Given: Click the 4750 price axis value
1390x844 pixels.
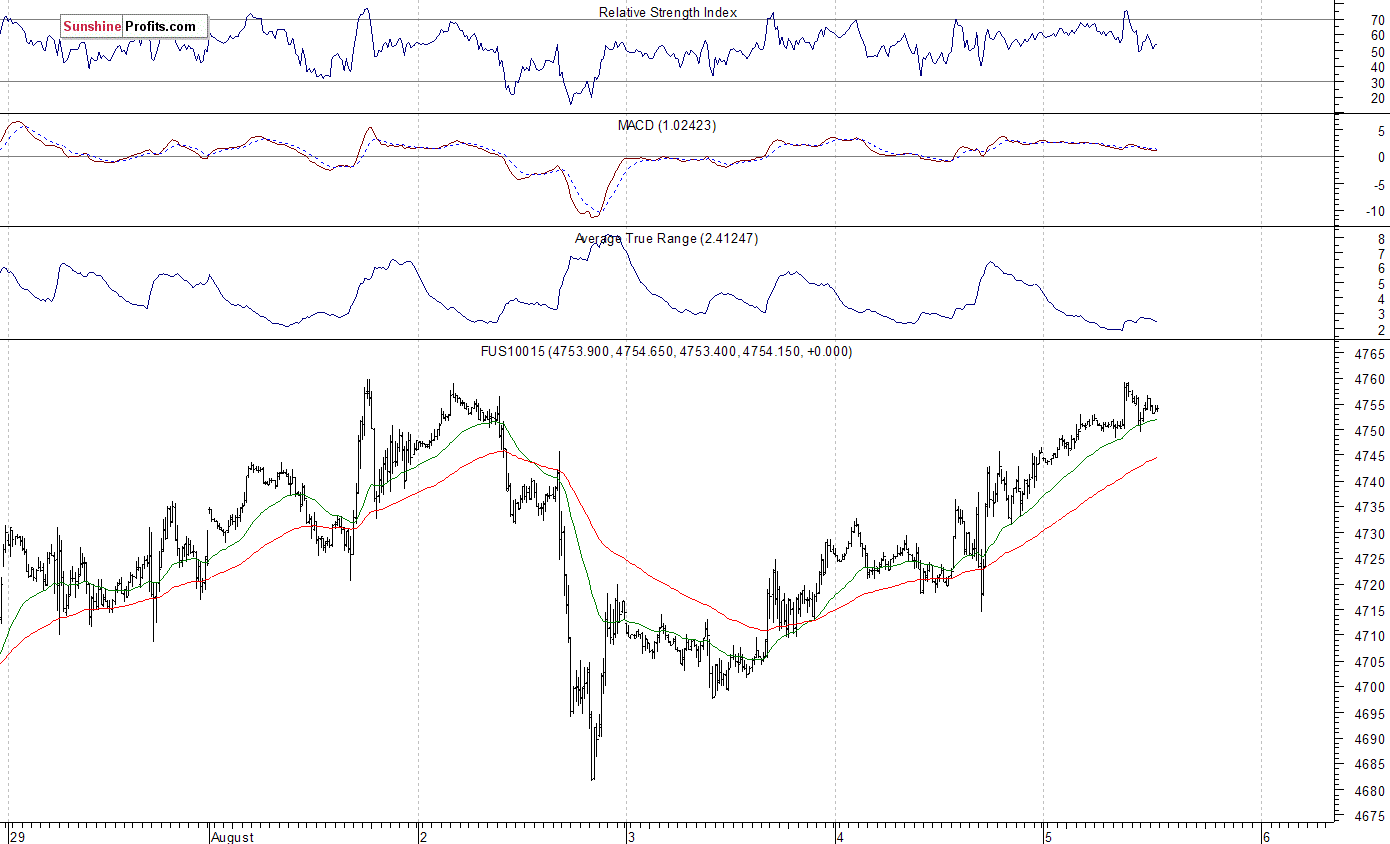Looking at the screenshot, I should pos(1369,431).
